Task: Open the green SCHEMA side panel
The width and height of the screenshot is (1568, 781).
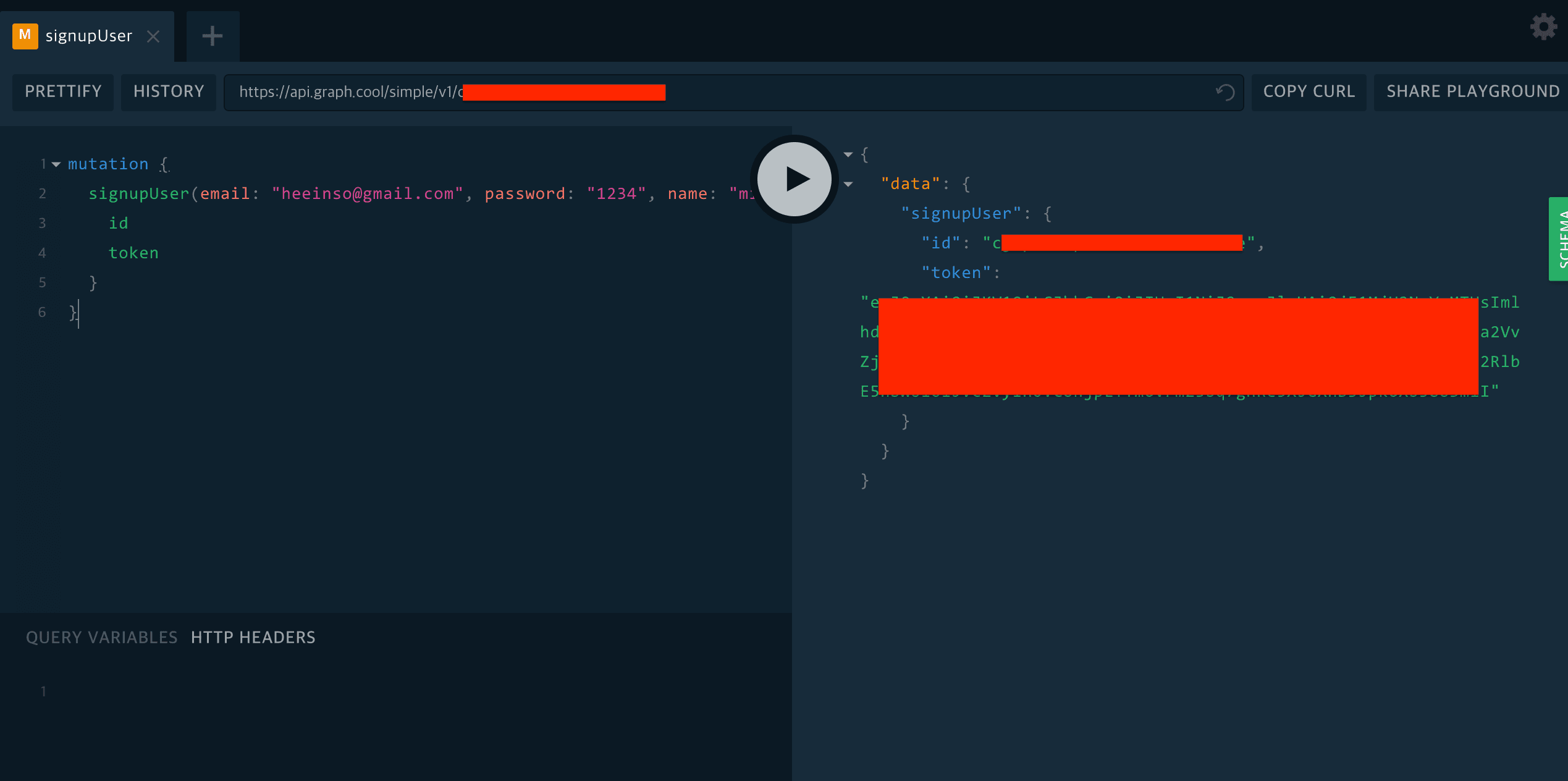Action: [1558, 239]
